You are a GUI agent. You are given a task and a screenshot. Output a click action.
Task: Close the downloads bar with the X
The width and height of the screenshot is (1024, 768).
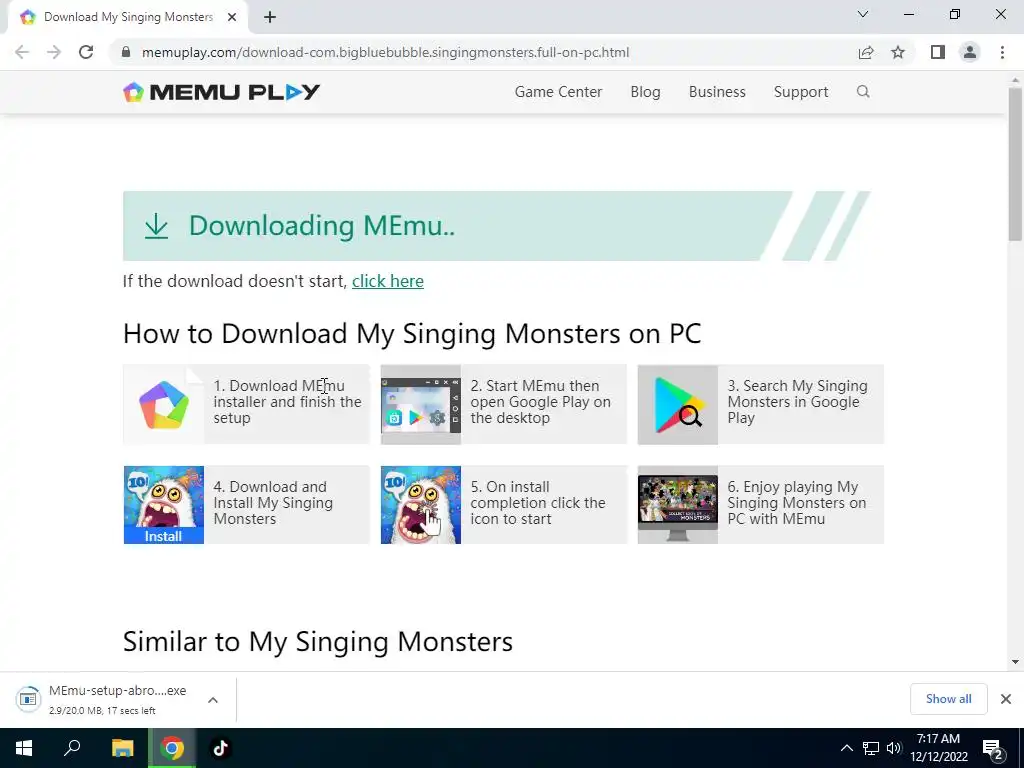pyautogui.click(x=1006, y=699)
